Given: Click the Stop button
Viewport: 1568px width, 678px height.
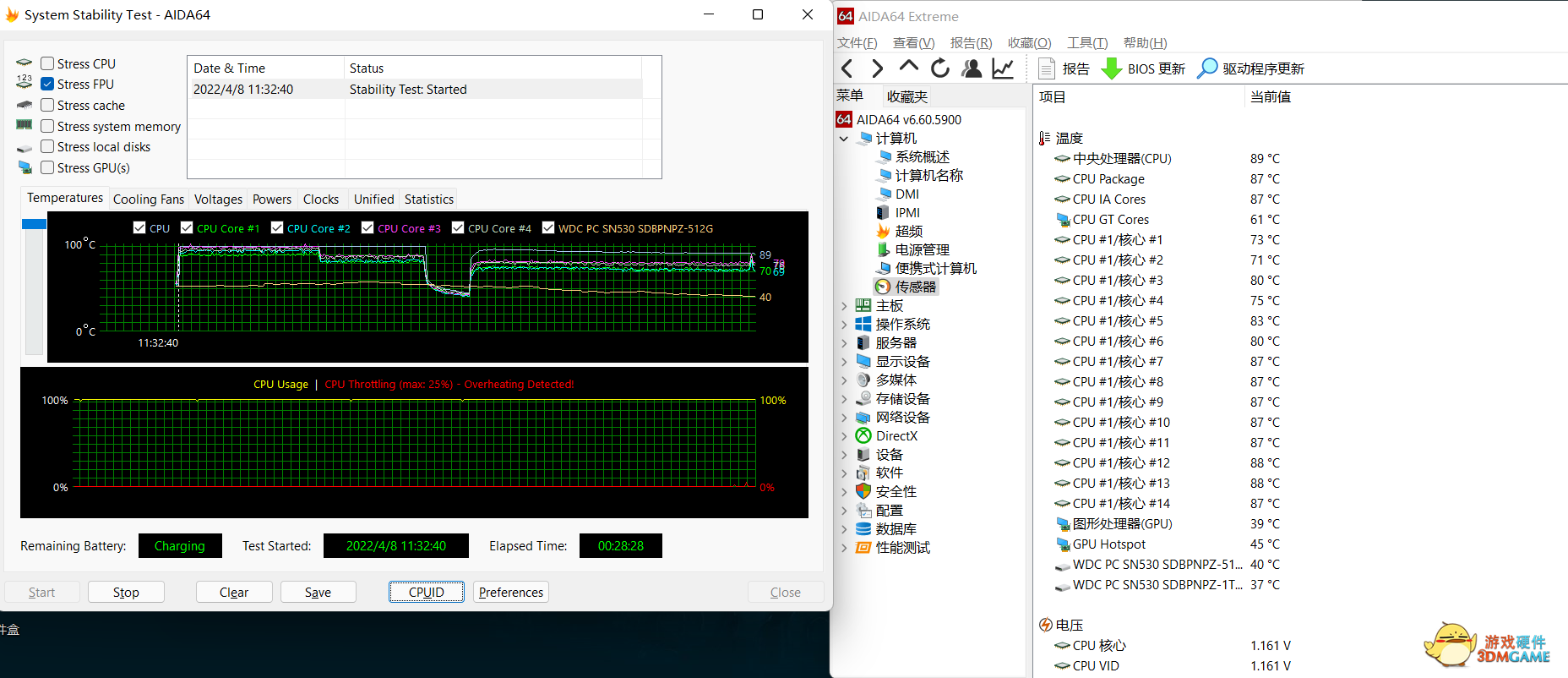Looking at the screenshot, I should 126,592.
